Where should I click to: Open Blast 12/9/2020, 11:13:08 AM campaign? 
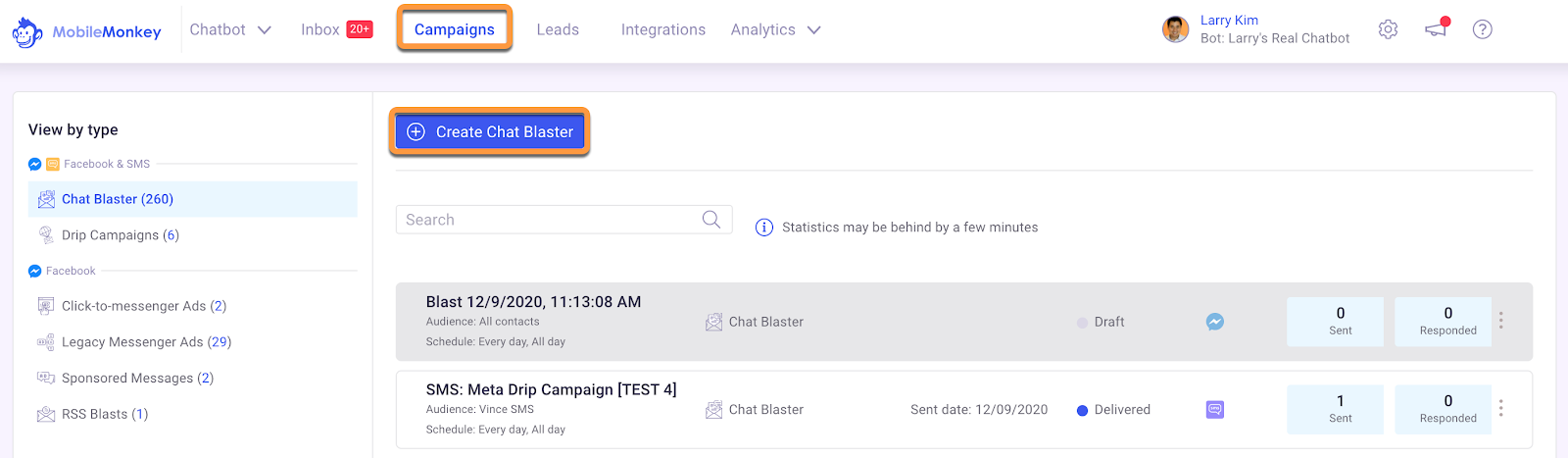coord(534,302)
